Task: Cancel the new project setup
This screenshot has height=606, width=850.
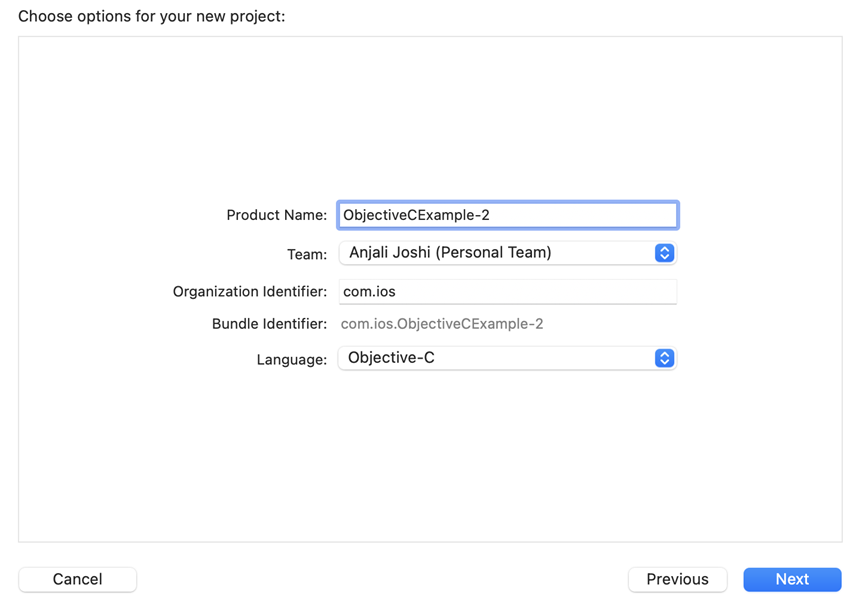Action: point(77,579)
